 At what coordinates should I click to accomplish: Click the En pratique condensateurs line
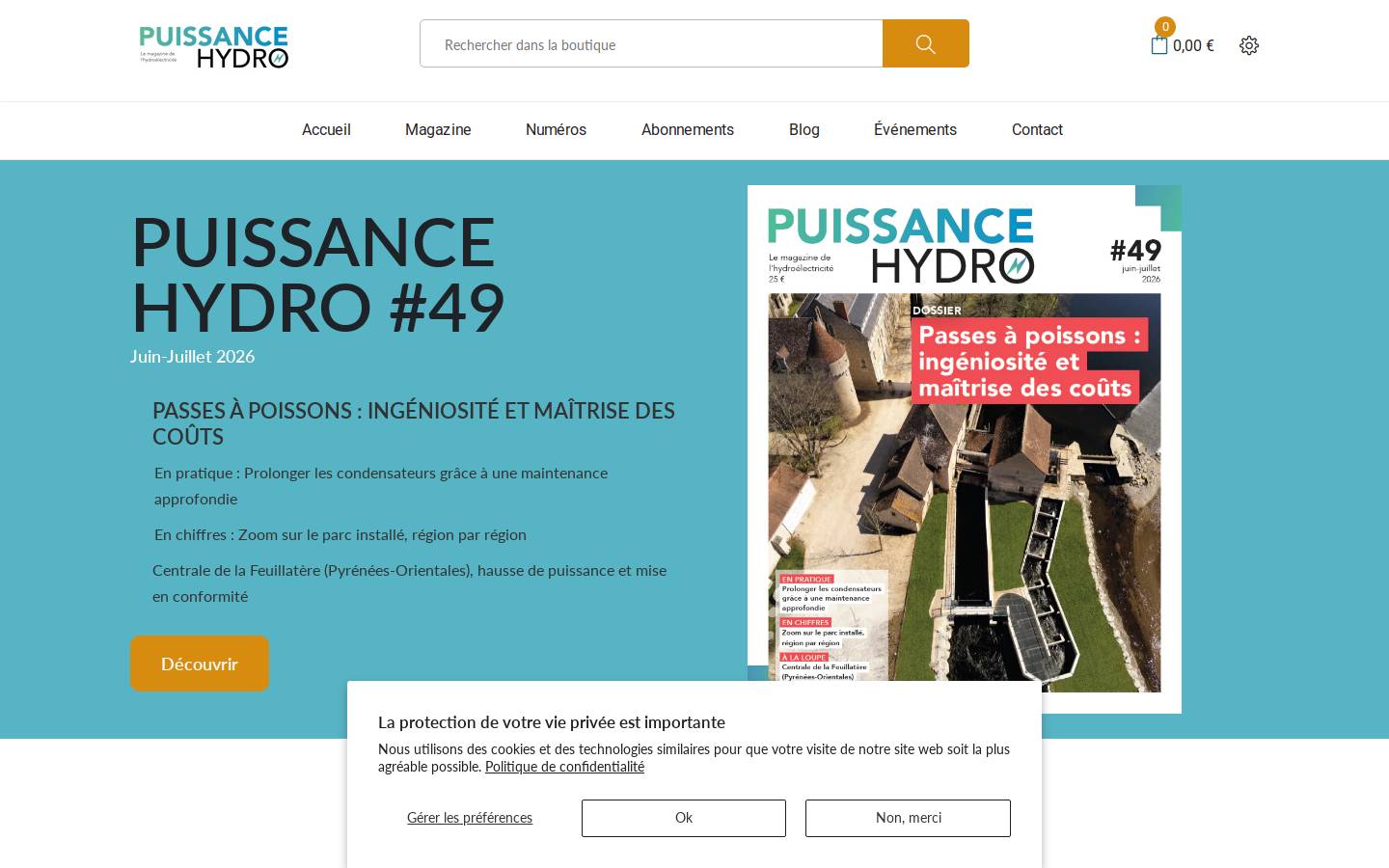[x=381, y=486]
